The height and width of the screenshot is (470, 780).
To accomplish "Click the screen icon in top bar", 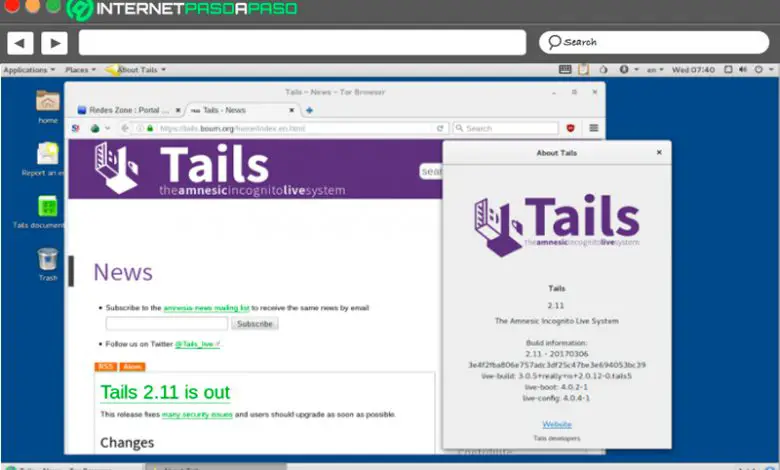I will 728,70.
